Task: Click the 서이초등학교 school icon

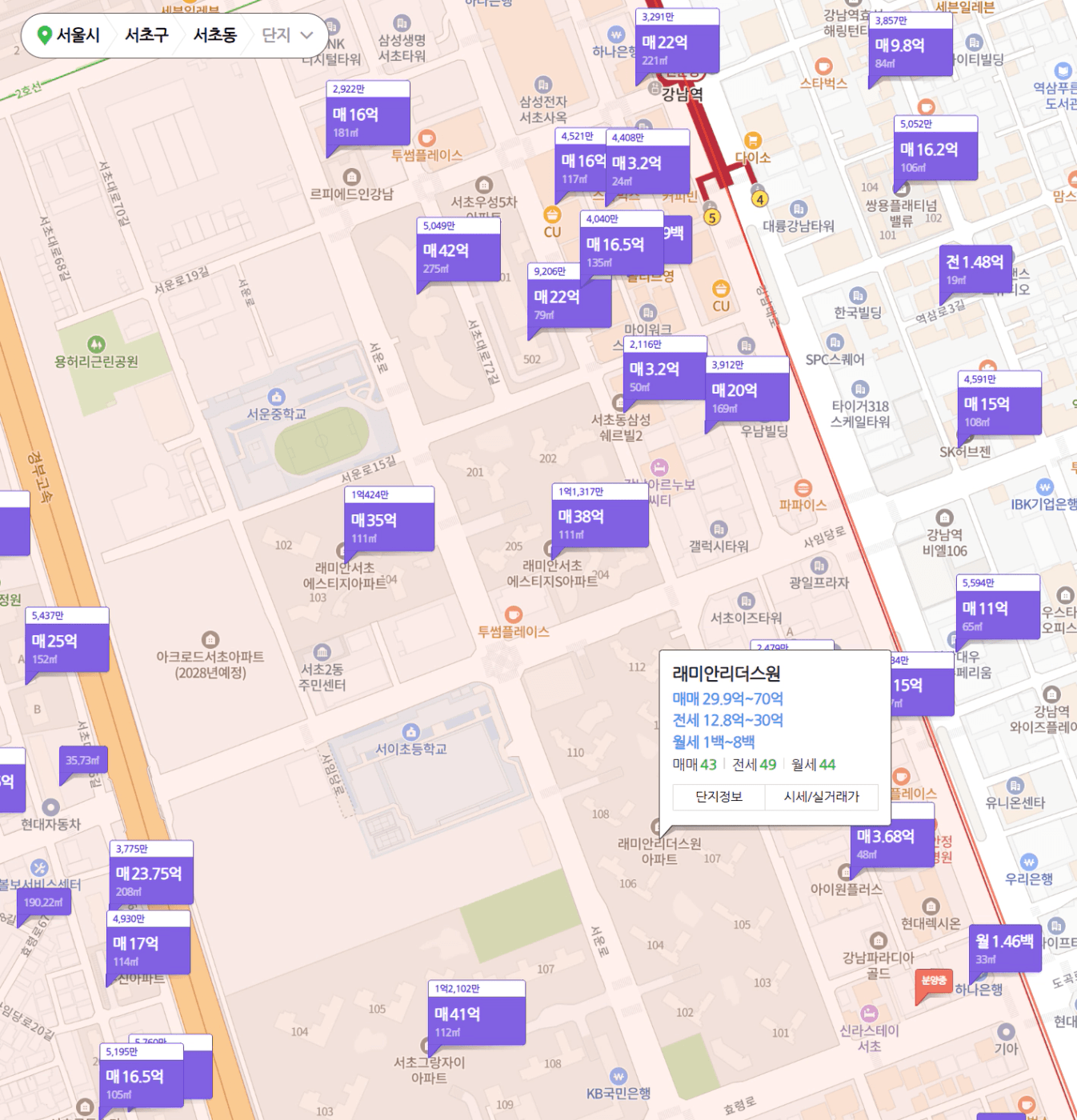Action: tap(411, 732)
